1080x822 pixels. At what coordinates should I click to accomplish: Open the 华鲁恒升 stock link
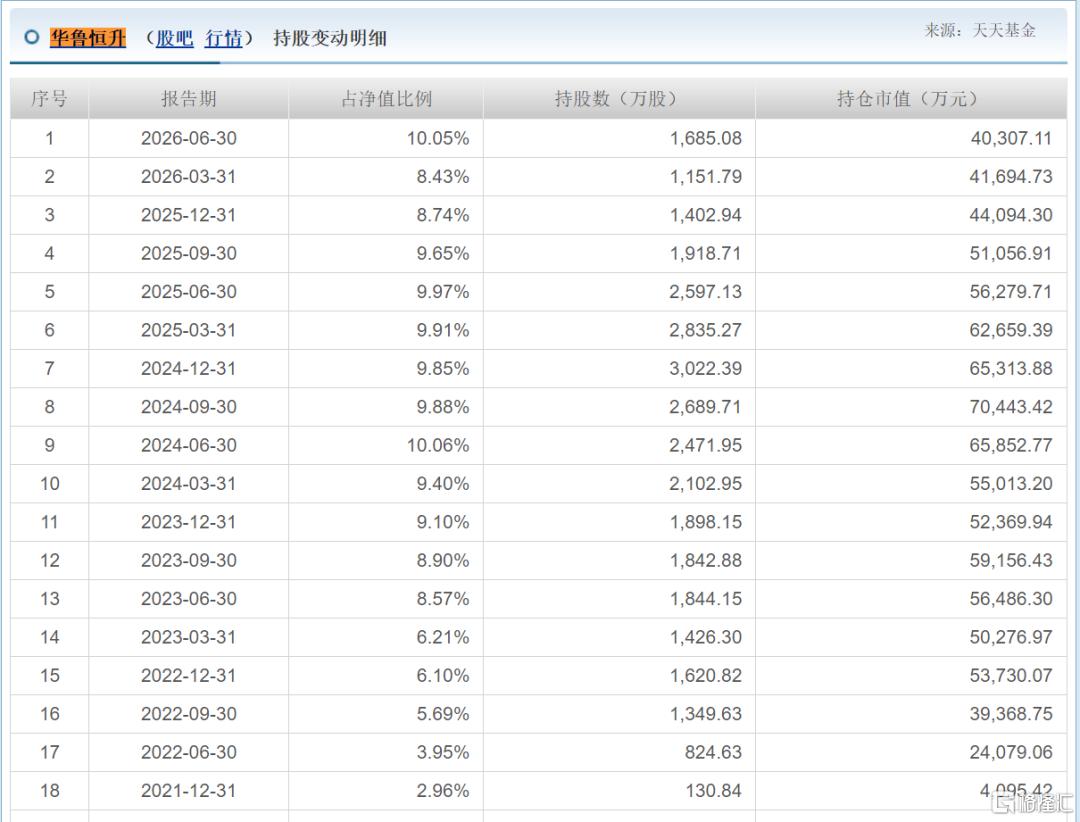pos(87,38)
